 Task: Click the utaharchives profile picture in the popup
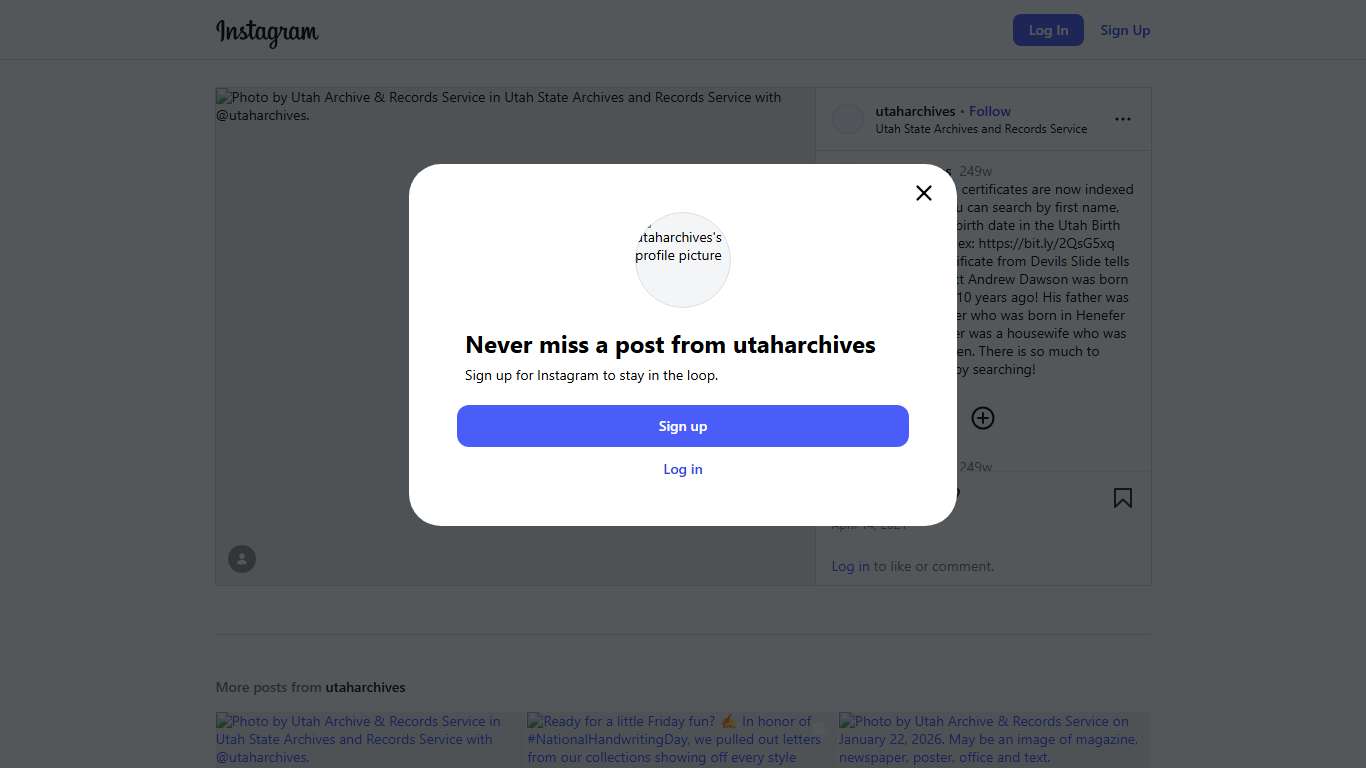coord(683,260)
